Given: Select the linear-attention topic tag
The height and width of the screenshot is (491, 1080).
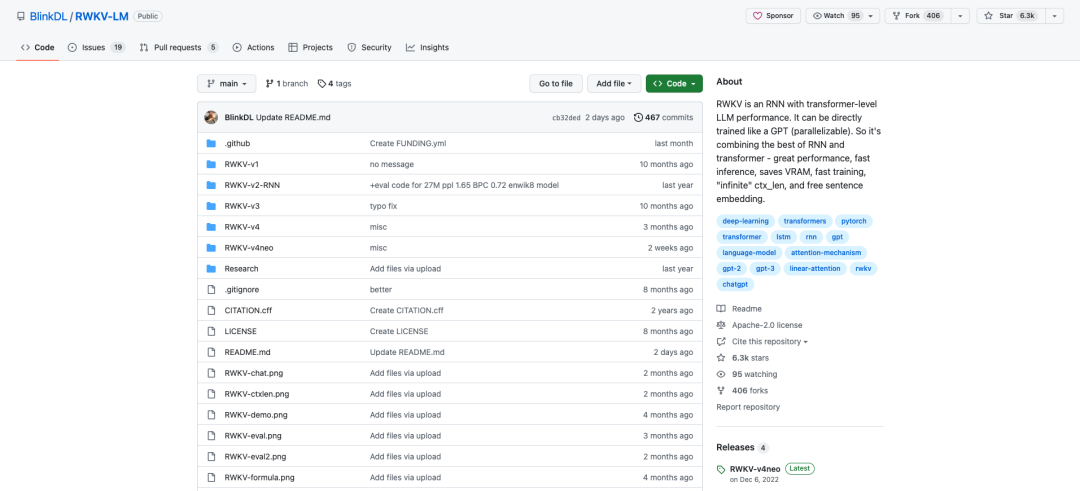Looking at the screenshot, I should click(815, 269).
